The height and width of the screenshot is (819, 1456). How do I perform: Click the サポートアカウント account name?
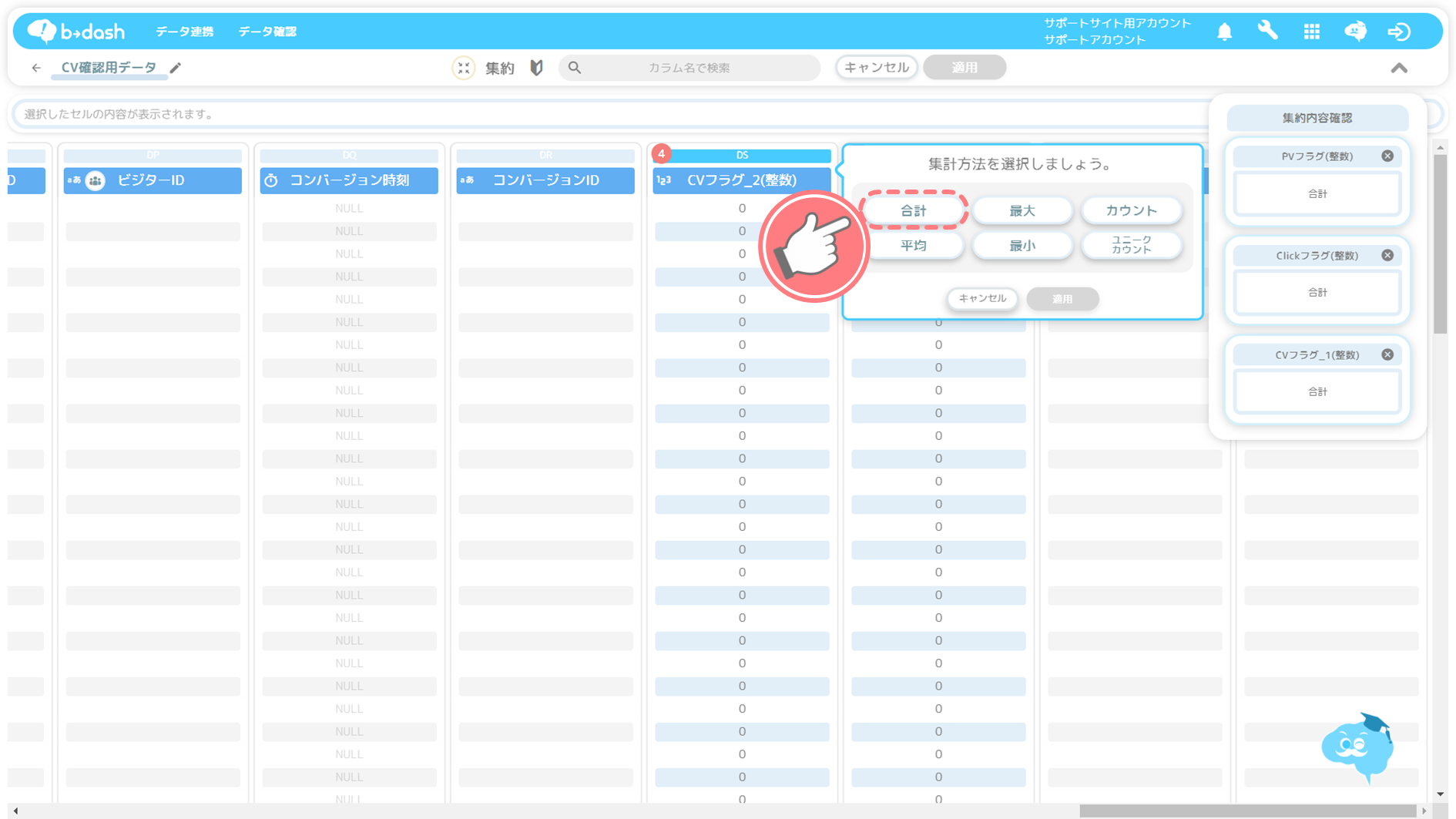click(x=1095, y=39)
